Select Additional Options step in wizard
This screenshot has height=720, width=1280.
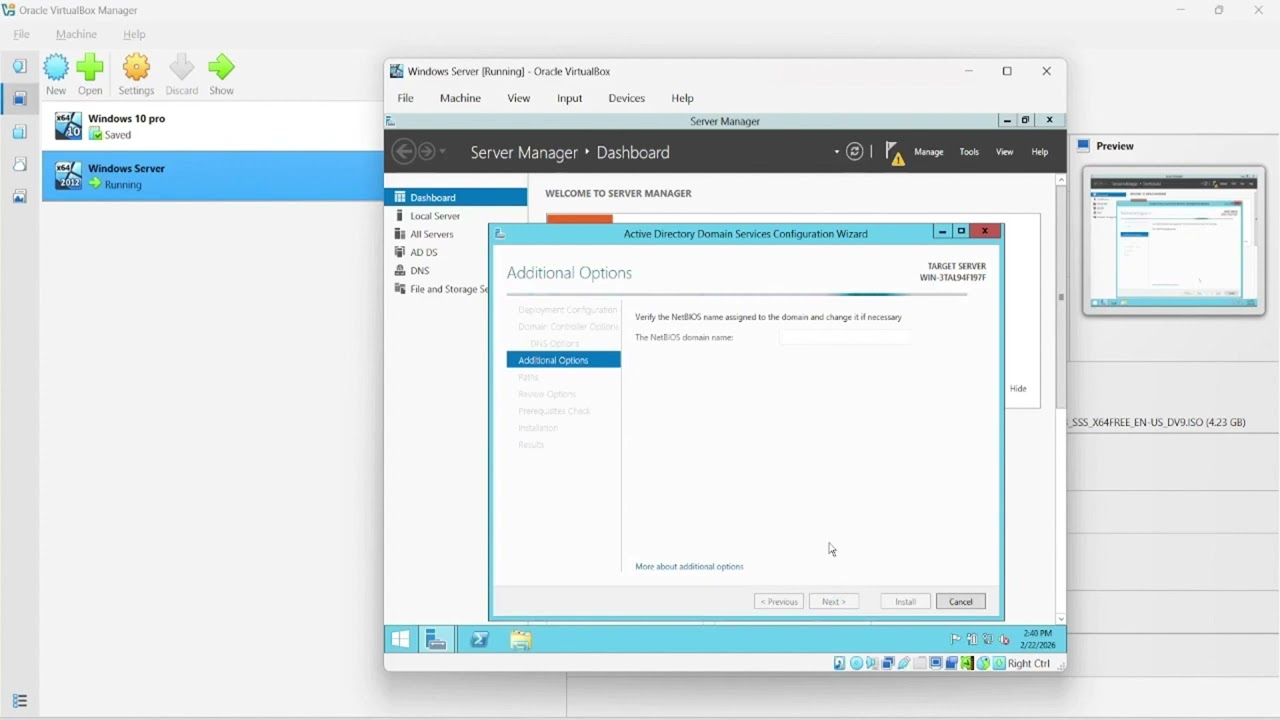564,360
